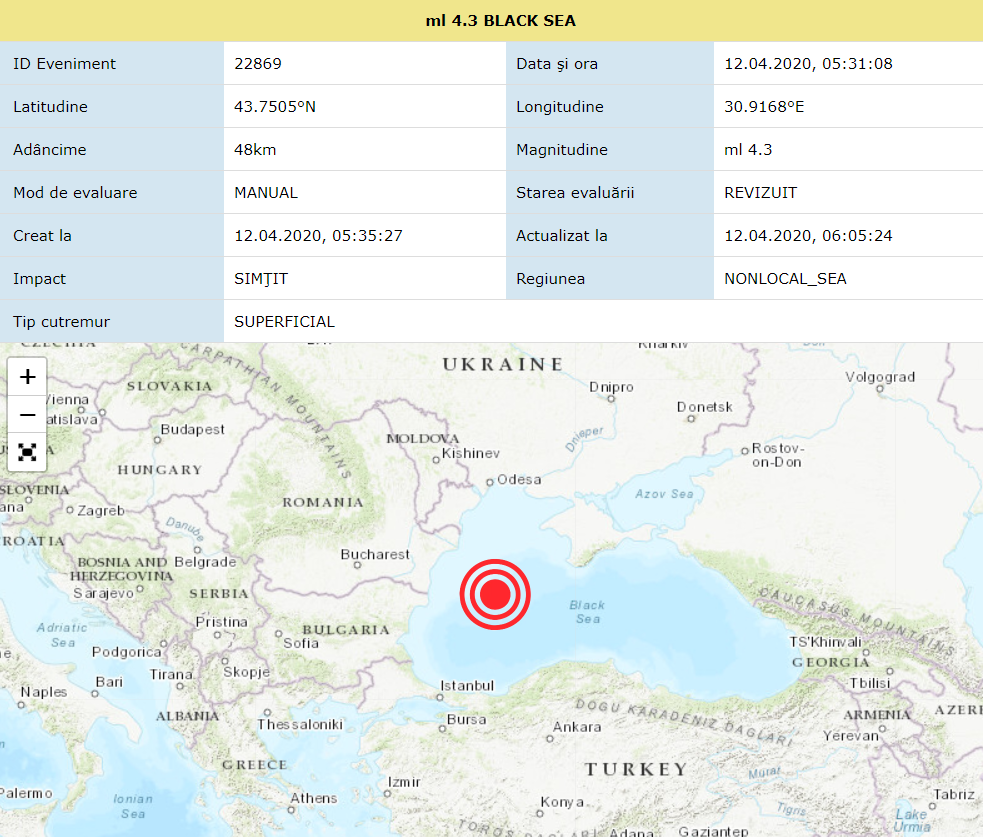Click the SUPERFICIAL earthquake type value
The image size is (983, 837).
[284, 322]
